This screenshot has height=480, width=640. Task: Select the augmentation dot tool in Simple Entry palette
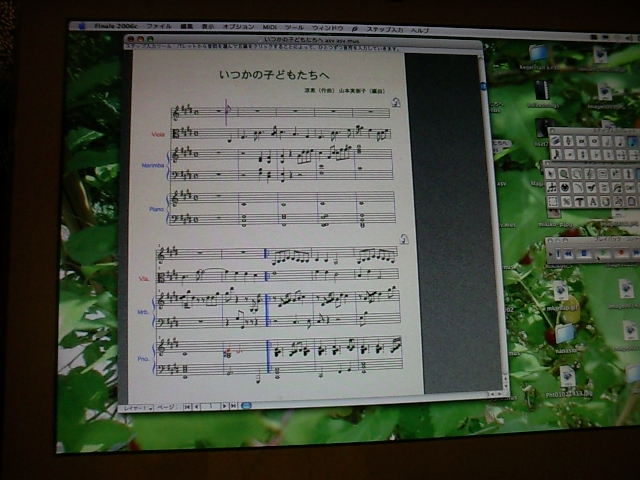(569, 155)
